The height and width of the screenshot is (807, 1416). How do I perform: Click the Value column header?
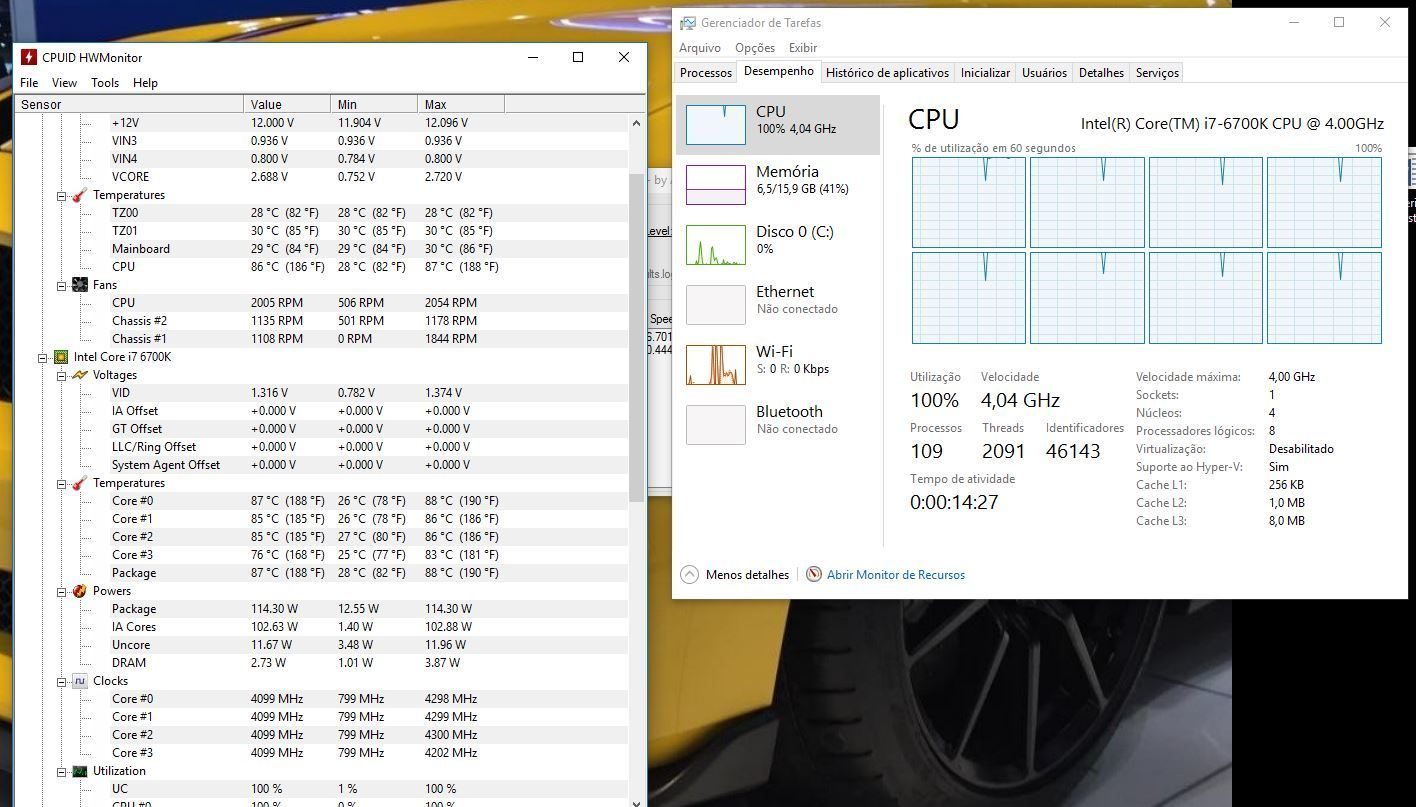[287, 104]
